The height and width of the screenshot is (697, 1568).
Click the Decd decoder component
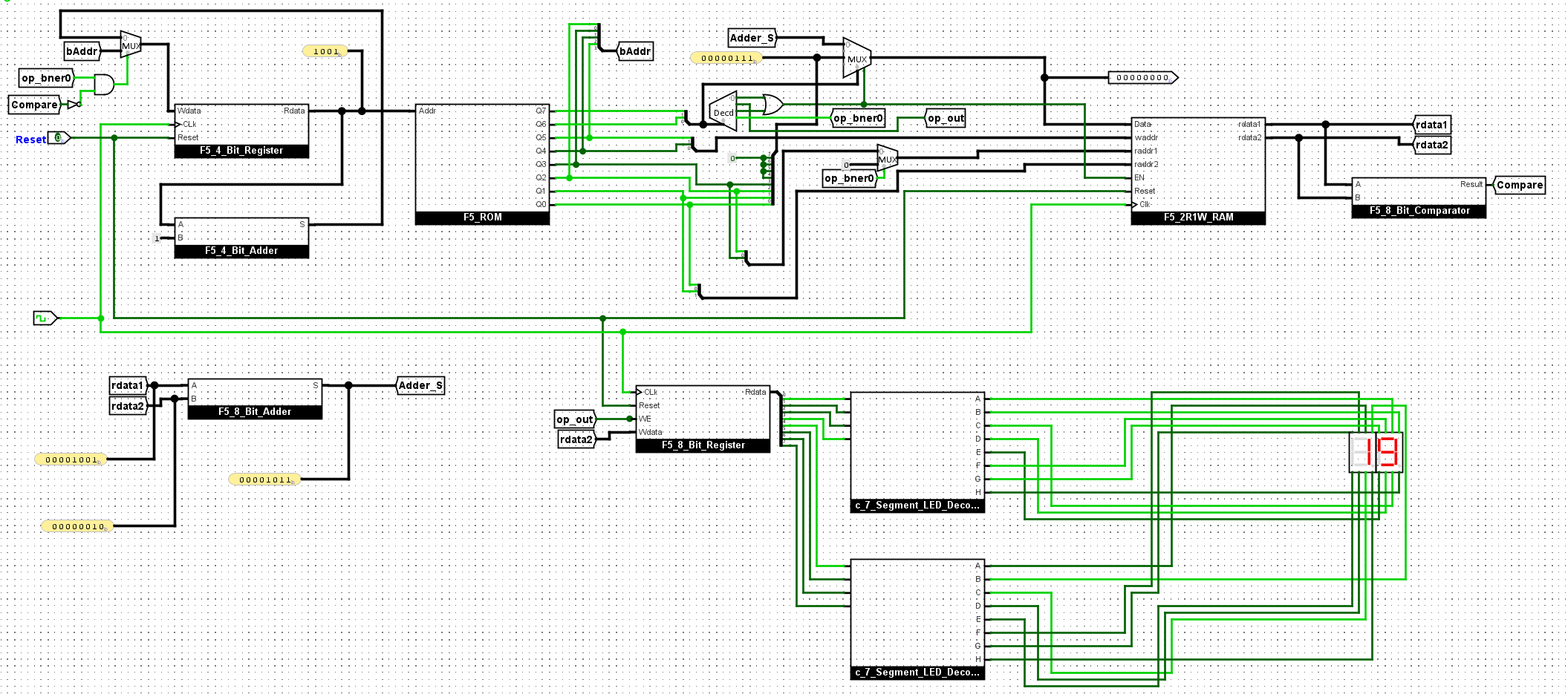point(723,111)
